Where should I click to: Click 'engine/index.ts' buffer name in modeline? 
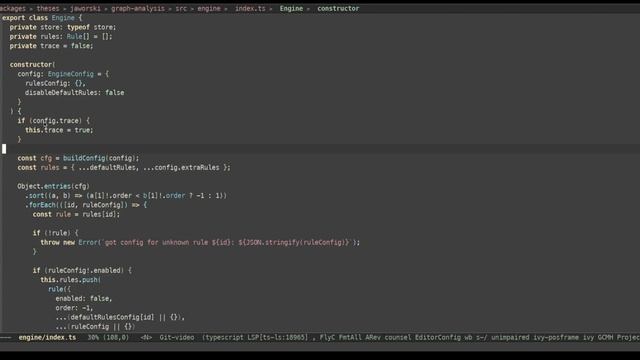tap(47, 337)
